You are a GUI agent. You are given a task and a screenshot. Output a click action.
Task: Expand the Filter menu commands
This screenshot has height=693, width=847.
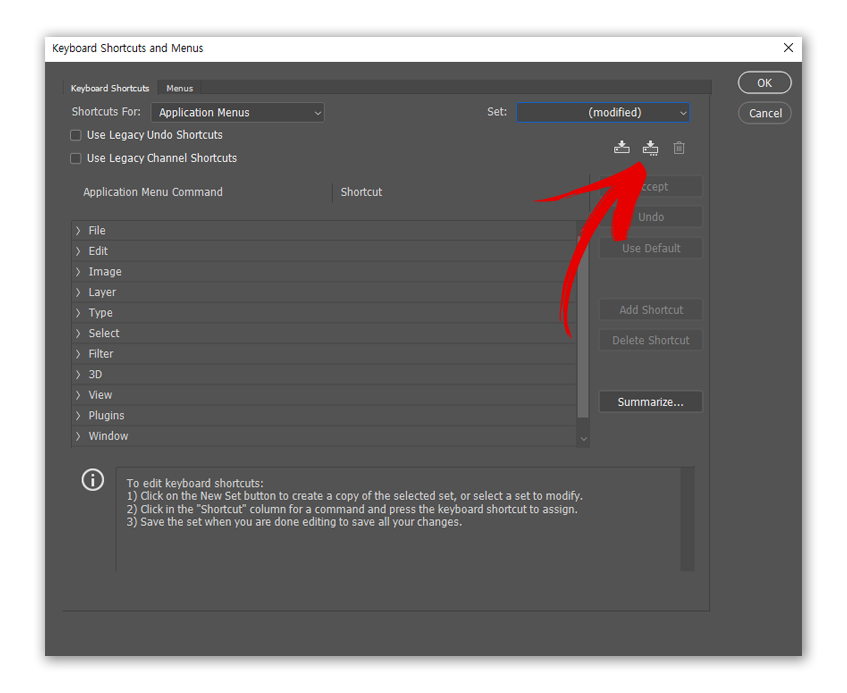[x=78, y=354]
